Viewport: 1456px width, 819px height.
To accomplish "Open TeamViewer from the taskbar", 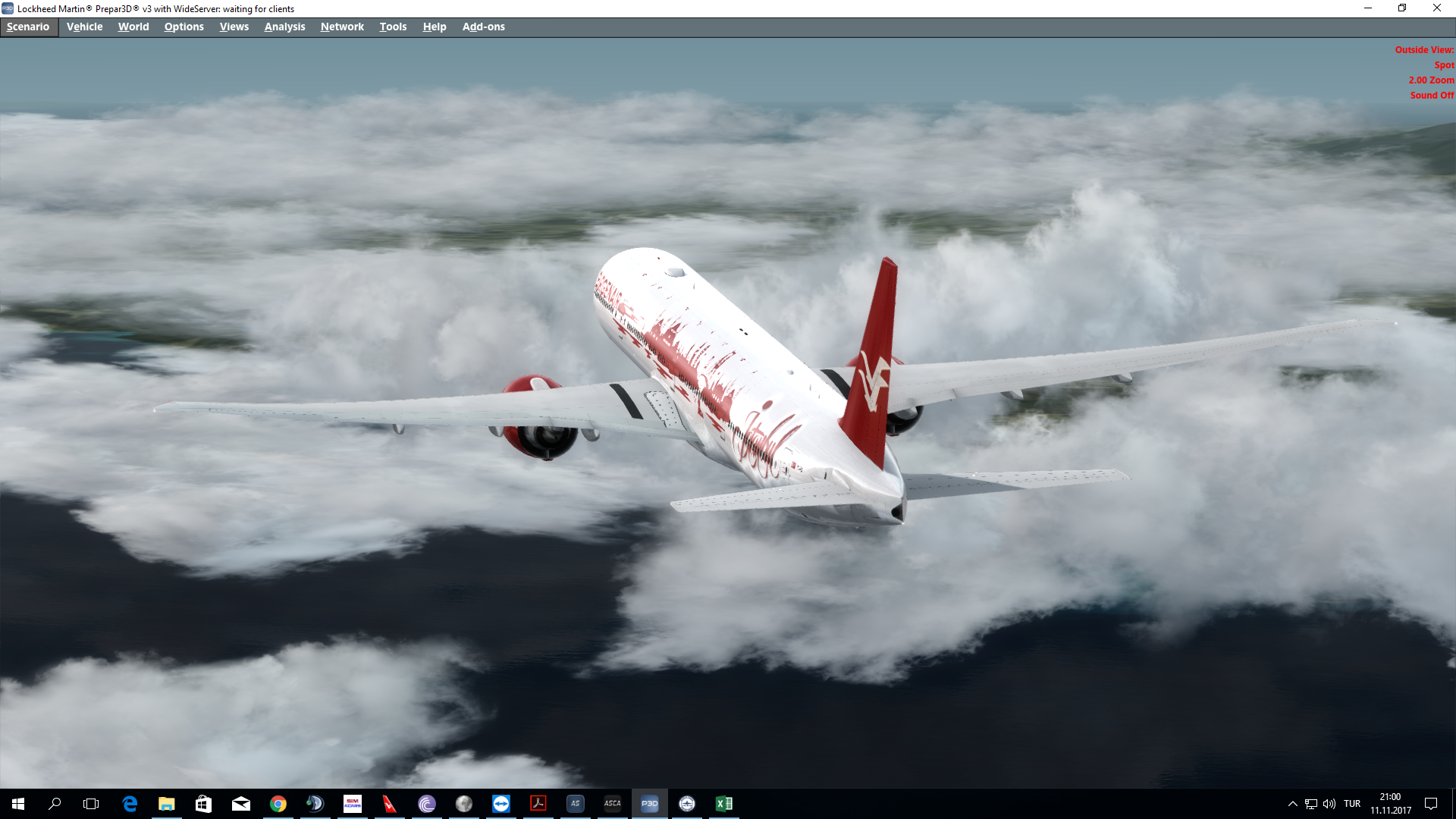I will [501, 804].
